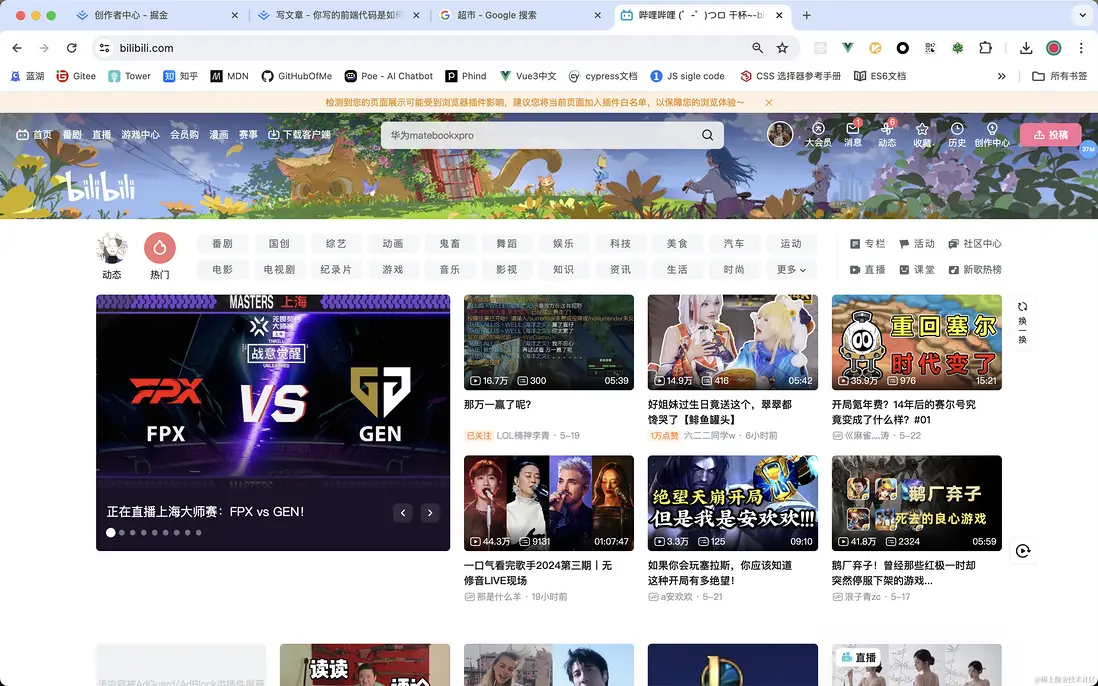The image size is (1098, 686).
Task: Open the 专栏 link
Action: (868, 244)
